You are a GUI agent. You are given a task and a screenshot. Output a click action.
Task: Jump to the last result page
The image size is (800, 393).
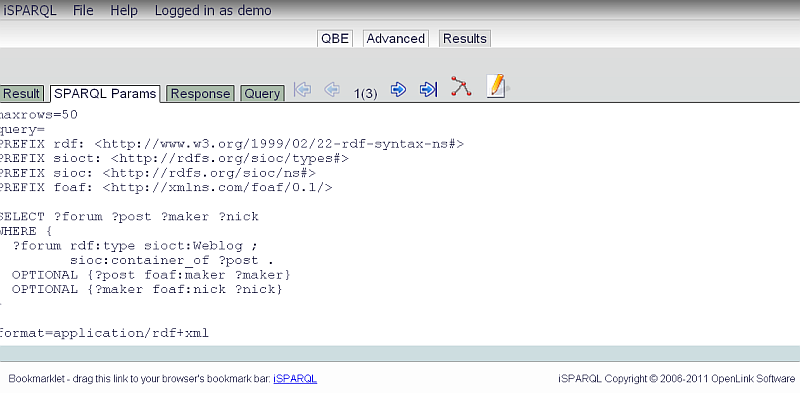tap(428, 90)
